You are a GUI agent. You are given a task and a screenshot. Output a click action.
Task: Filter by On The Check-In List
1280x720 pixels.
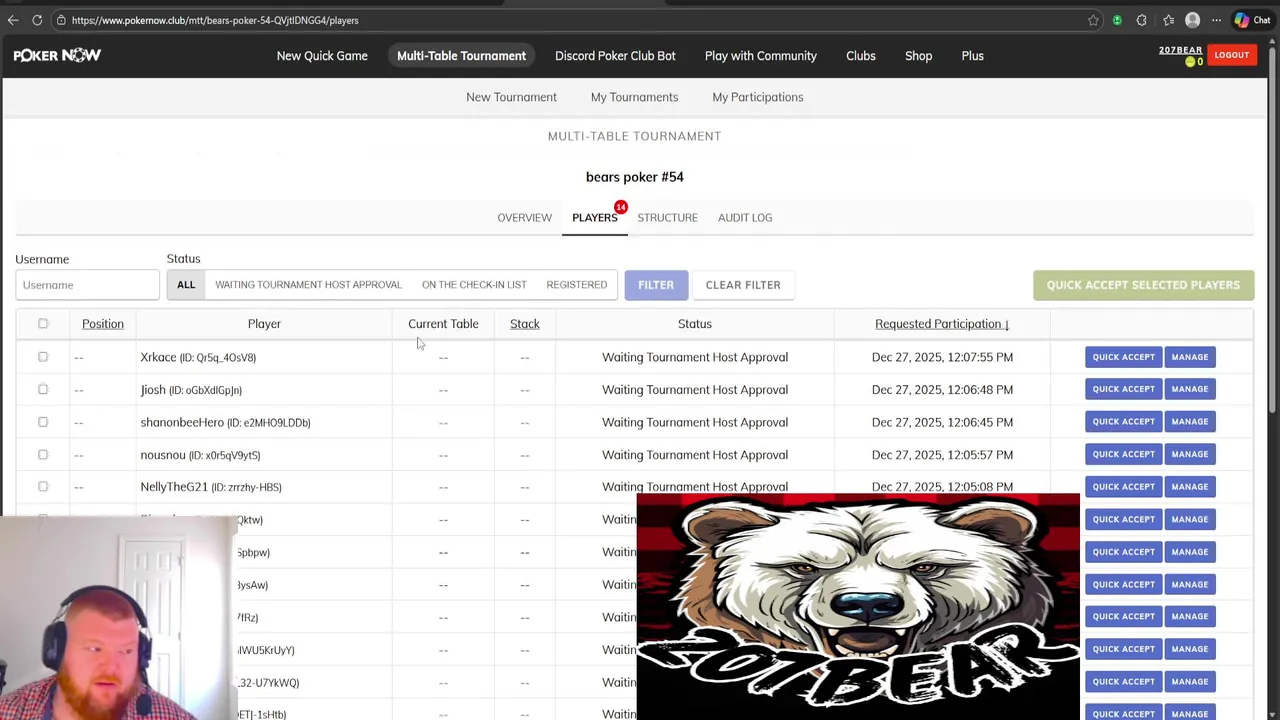[474, 285]
